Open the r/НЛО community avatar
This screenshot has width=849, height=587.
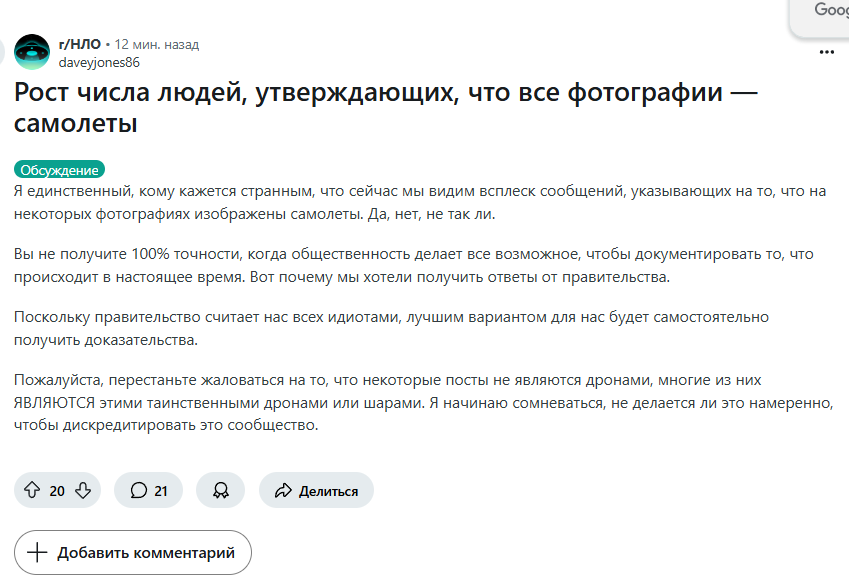(31, 52)
